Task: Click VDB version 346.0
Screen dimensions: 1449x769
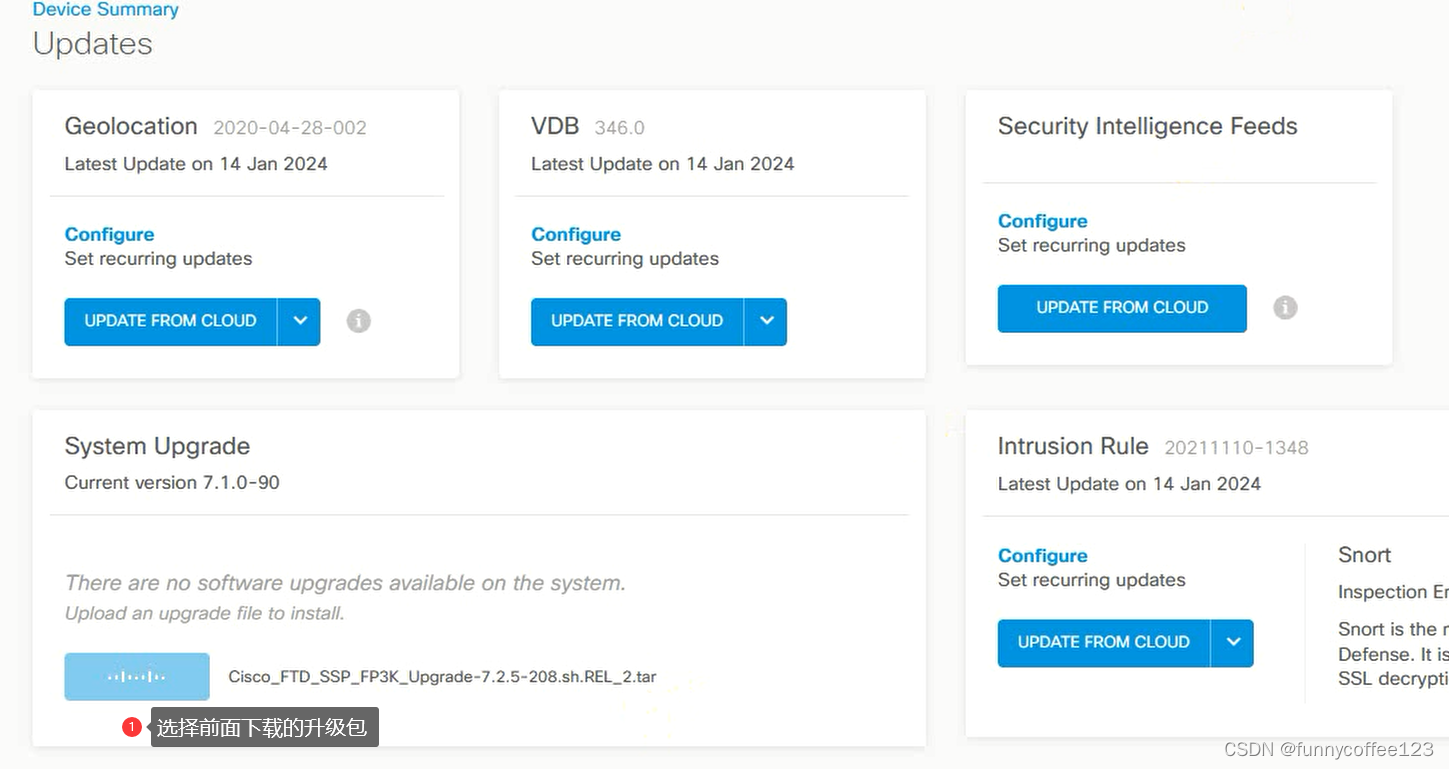Action: tap(619, 128)
